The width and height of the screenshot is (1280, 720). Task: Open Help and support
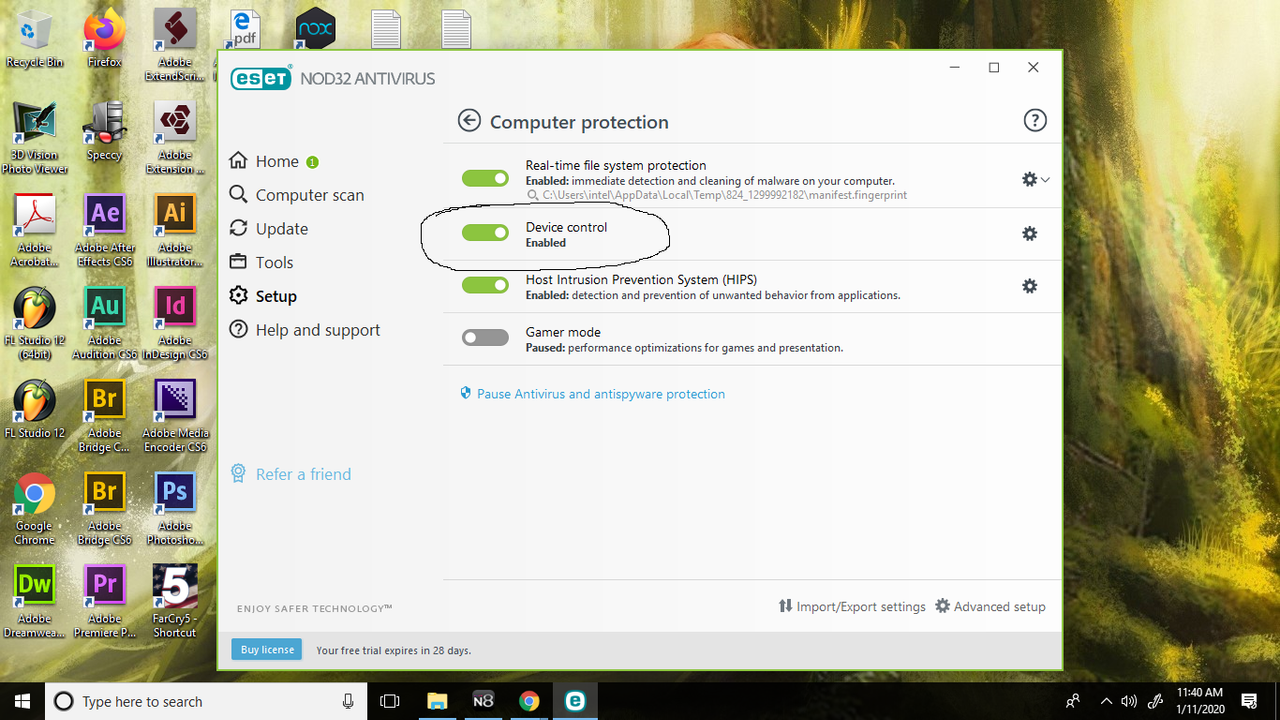click(x=304, y=330)
